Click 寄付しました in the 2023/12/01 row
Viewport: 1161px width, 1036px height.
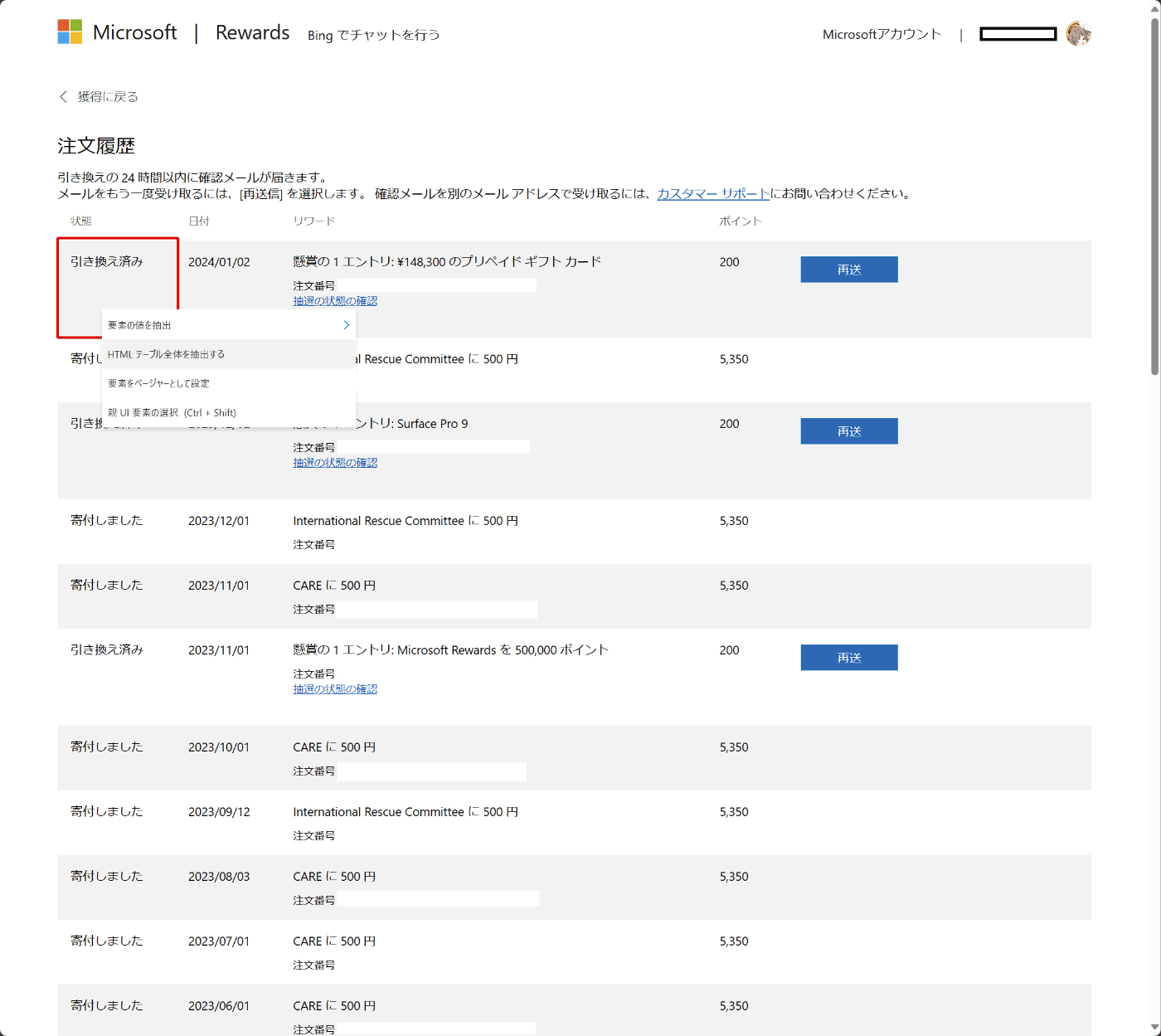(x=107, y=520)
